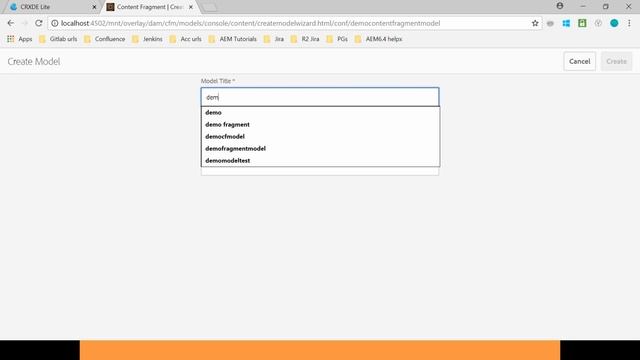The image size is (640, 360).
Task: Choose 'demo' autocomplete suggestion
Action: (320, 112)
